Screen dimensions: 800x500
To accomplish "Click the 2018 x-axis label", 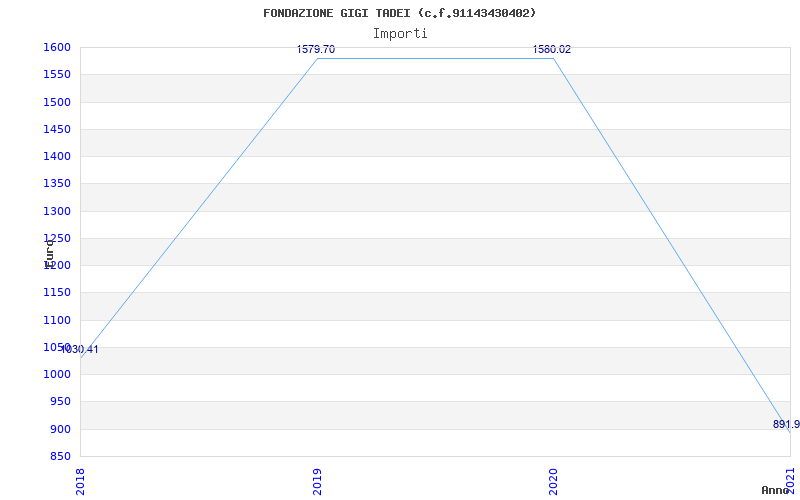I will 80,481.
